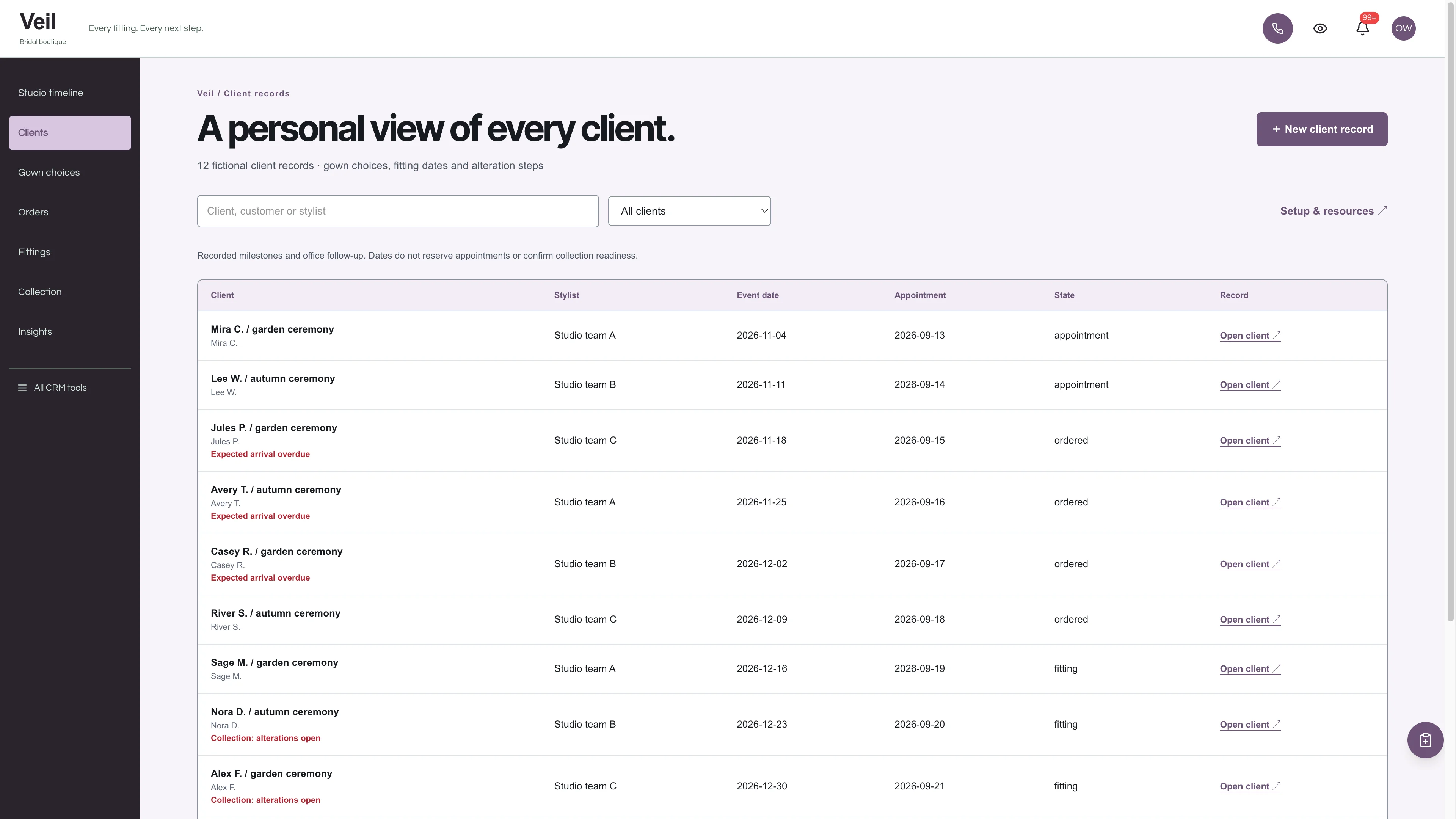Open client record for Alex F.
This screenshot has width=1456, height=819.
point(1250,786)
